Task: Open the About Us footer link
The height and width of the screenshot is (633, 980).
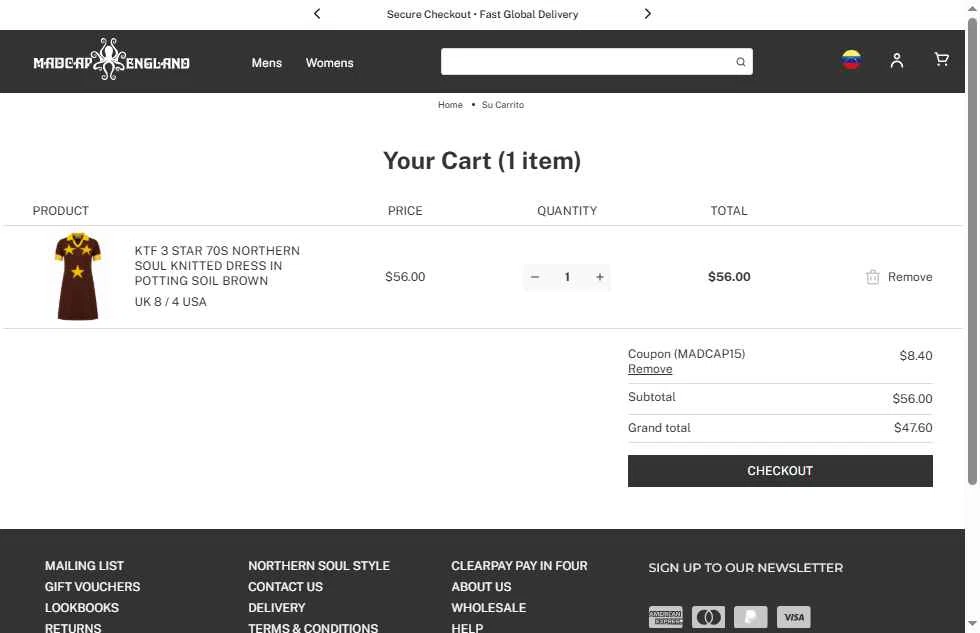Action: [x=481, y=587]
